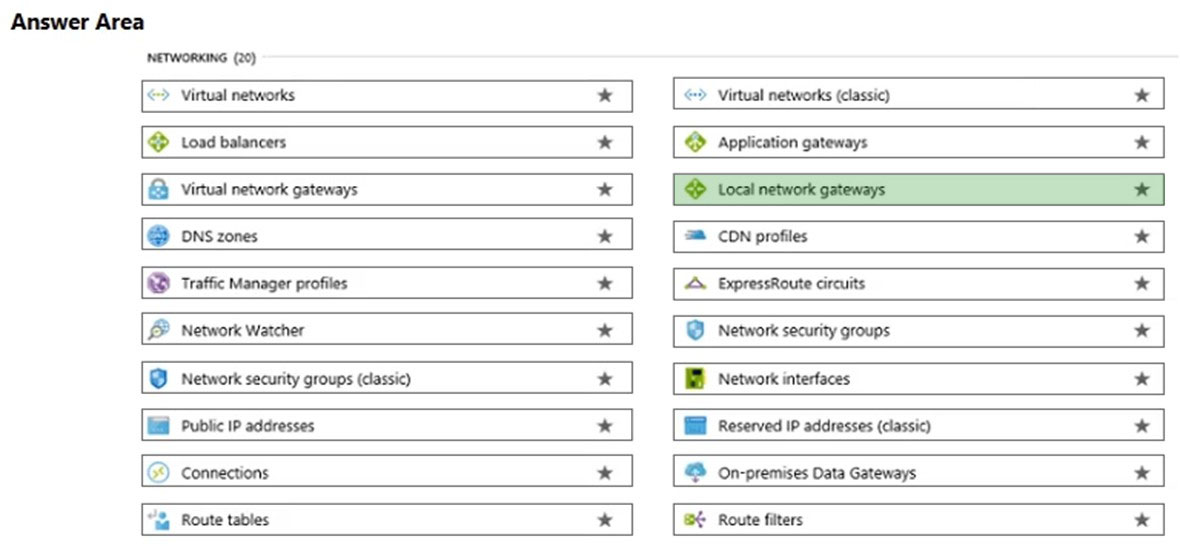The height and width of the screenshot is (546, 1180).
Task: Select the Connections service entry
Action: coord(387,473)
